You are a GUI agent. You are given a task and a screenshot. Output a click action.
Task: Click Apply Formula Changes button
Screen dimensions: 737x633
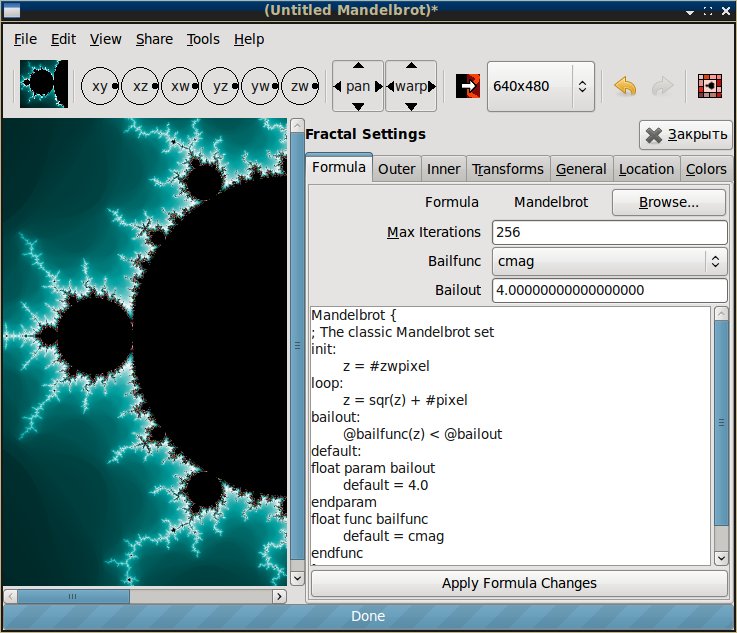click(x=519, y=583)
